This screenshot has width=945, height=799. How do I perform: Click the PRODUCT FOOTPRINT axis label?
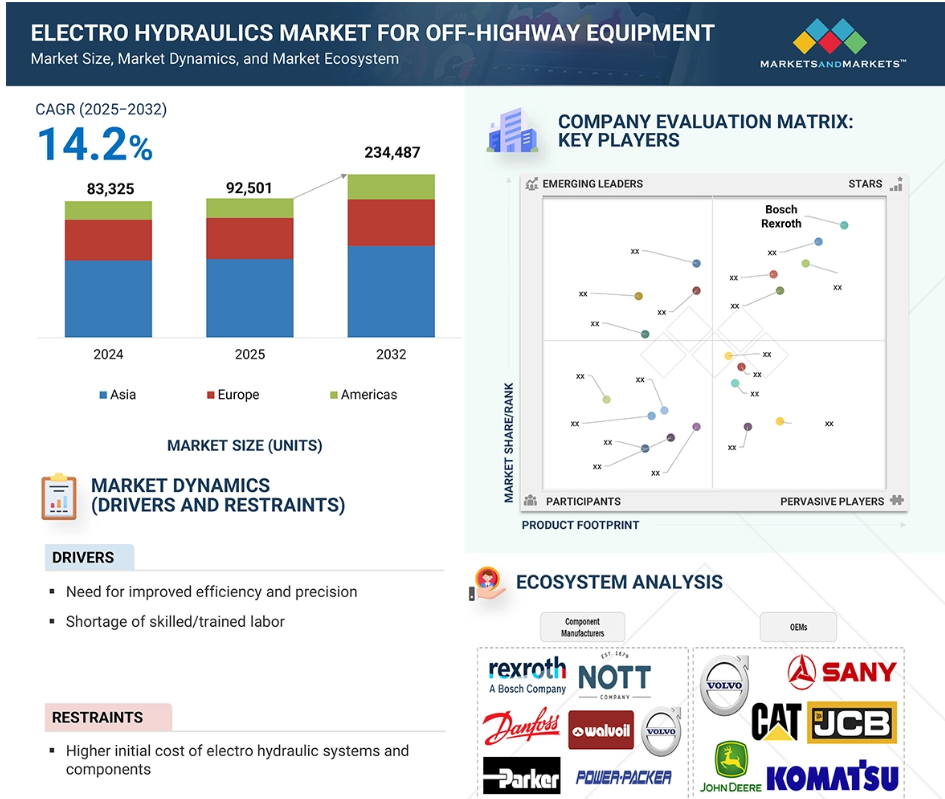(580, 525)
